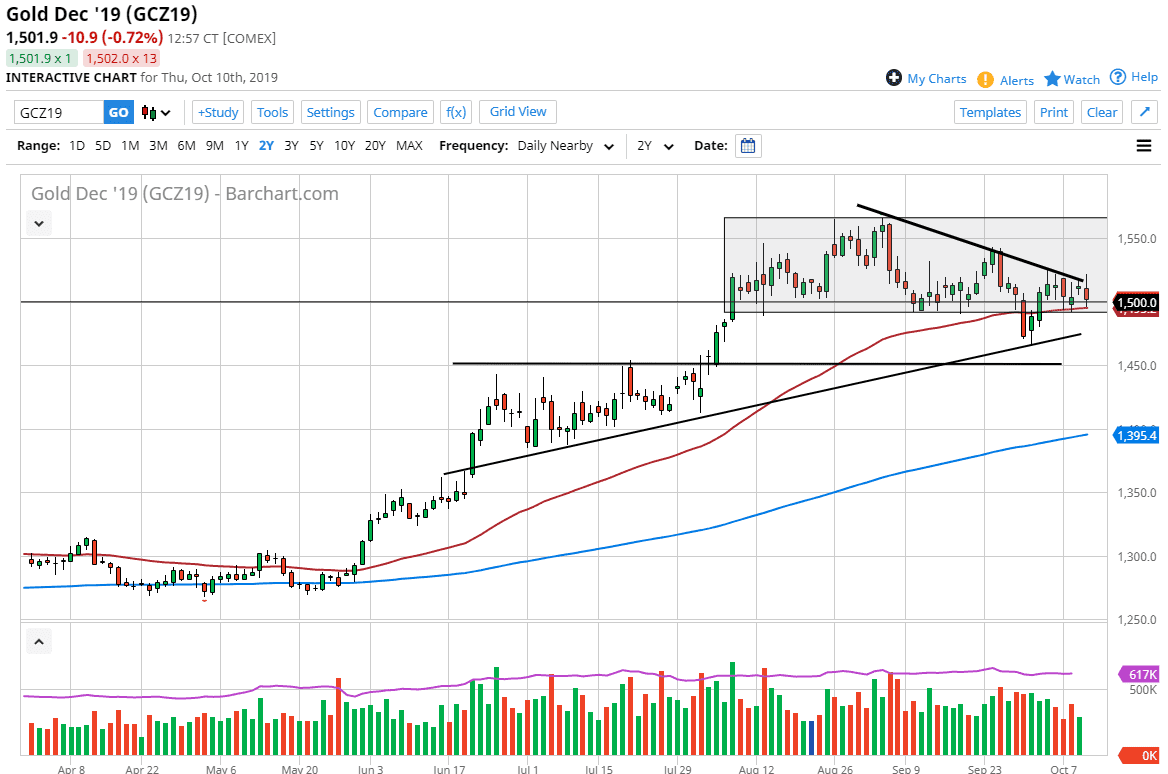Select the MAX range option
The height and width of the screenshot is (774, 1168).
click(409, 146)
